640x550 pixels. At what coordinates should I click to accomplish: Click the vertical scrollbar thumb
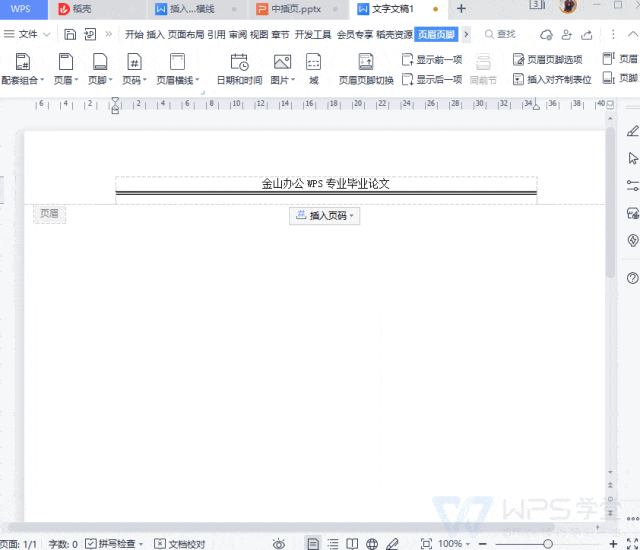click(x=610, y=202)
